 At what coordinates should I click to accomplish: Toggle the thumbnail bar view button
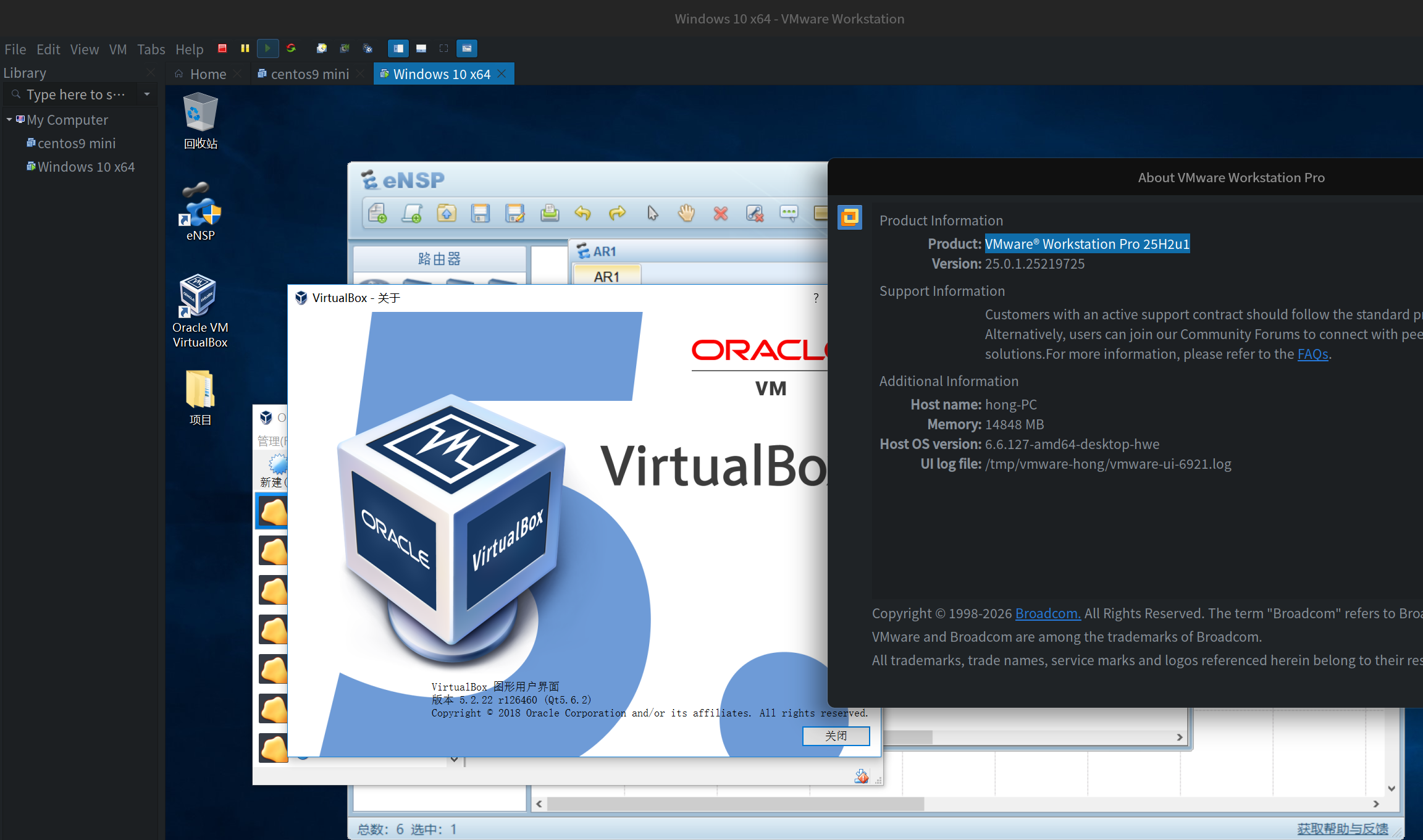pyautogui.click(x=421, y=48)
